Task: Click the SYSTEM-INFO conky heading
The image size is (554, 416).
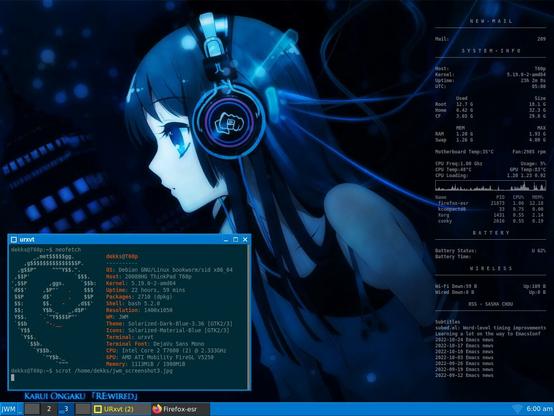Action: [x=491, y=51]
